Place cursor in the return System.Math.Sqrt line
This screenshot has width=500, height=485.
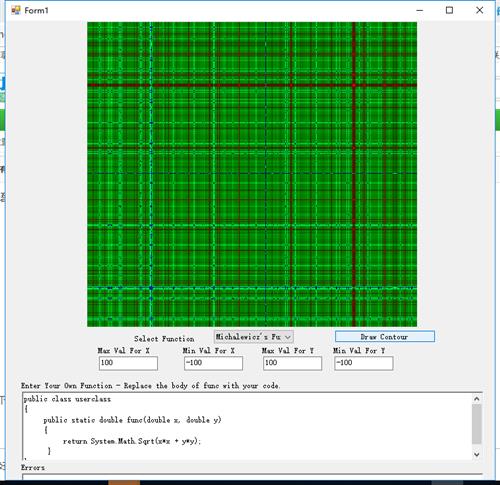point(132,441)
